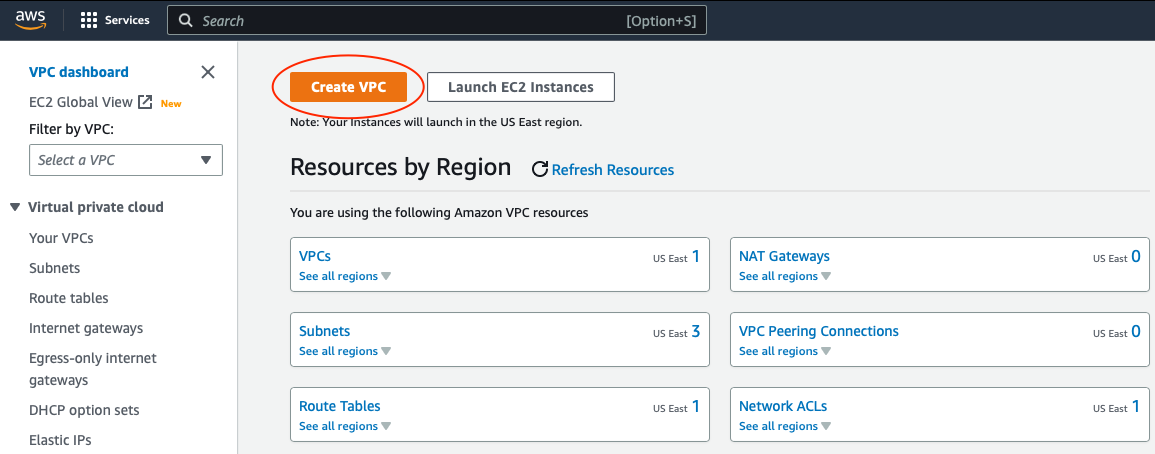This screenshot has height=454, width=1155.
Task: Open Route tables in the sidebar
Action: (x=69, y=298)
